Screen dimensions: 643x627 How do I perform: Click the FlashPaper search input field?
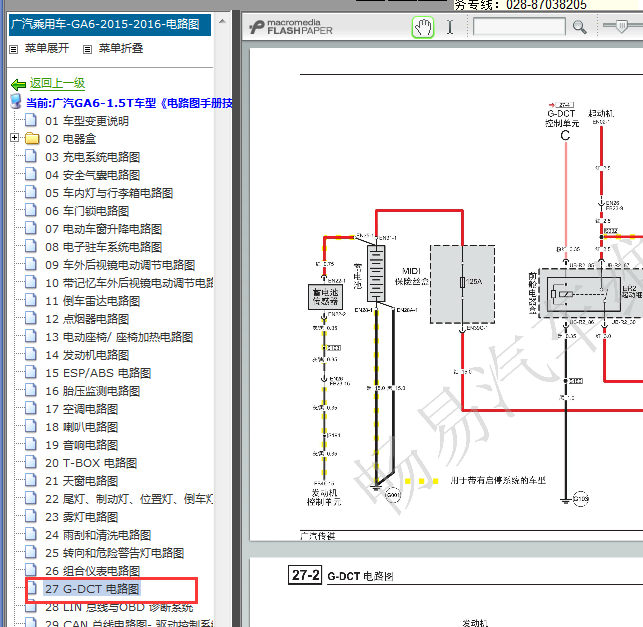(519, 27)
